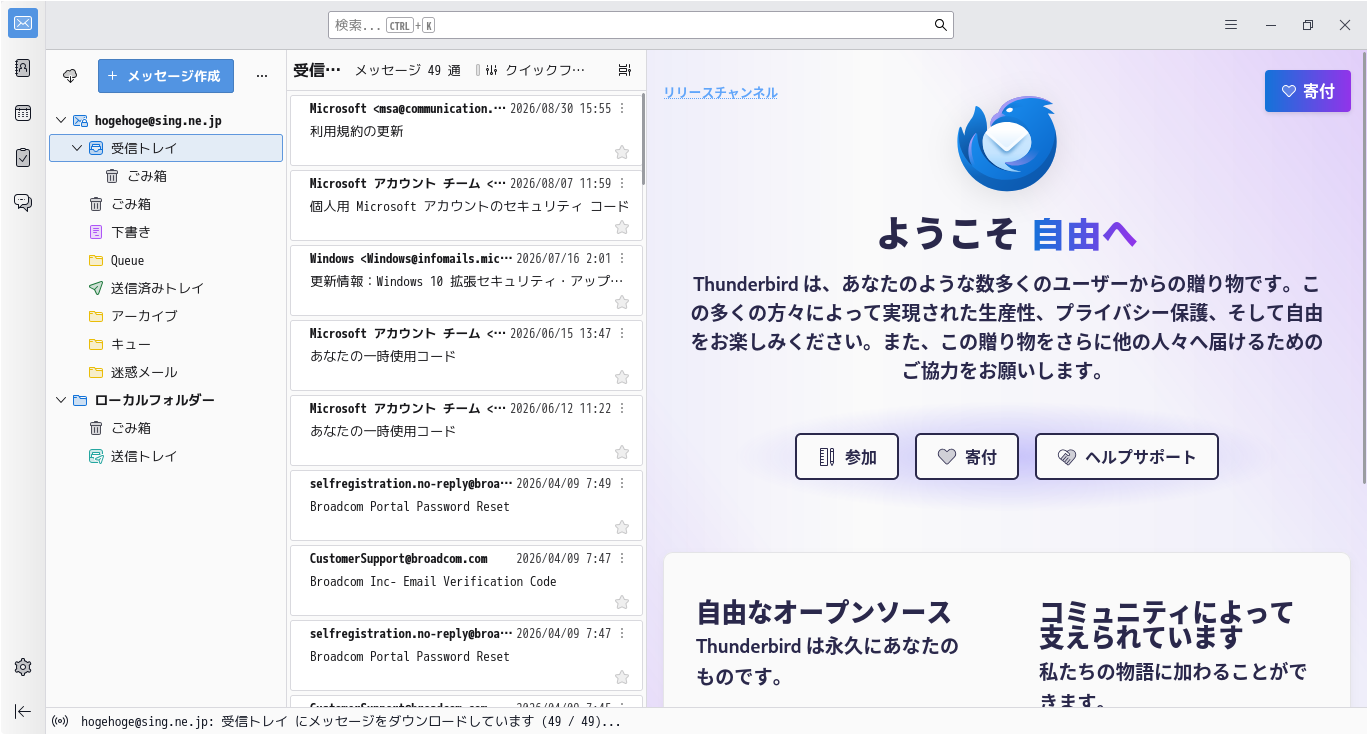The width and height of the screenshot is (1368, 735).
Task: Open settings gear in spaces toolbar
Action: (x=23, y=667)
